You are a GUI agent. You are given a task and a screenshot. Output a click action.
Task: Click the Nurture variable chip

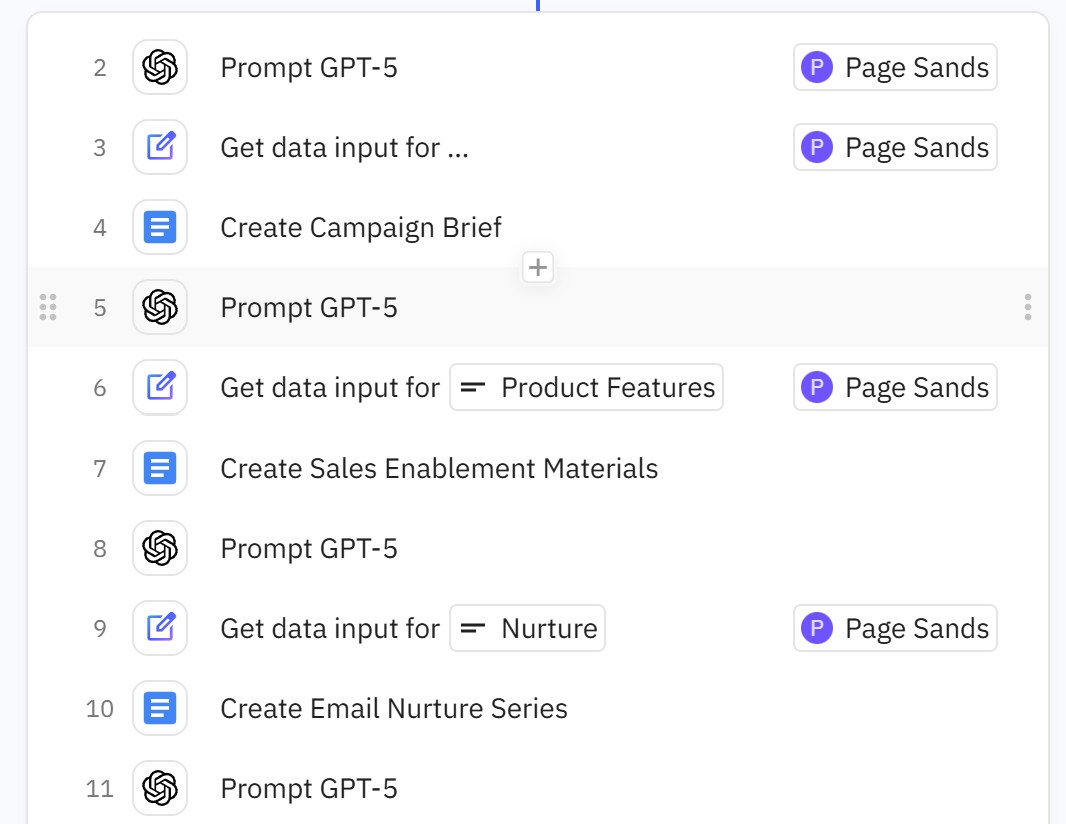tap(528, 629)
